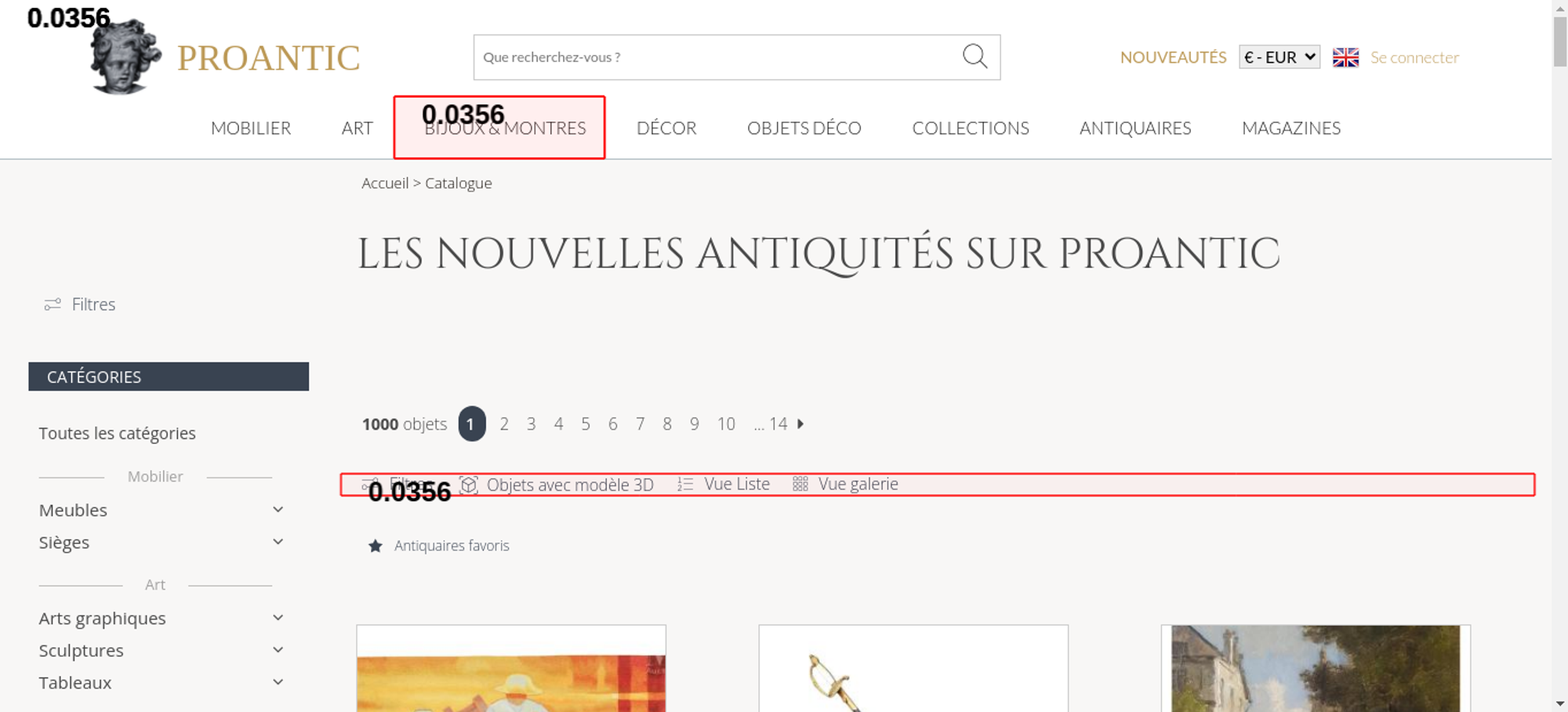1568x712 pixels.
Task: Go to the Accueil breadcrumb
Action: click(385, 183)
